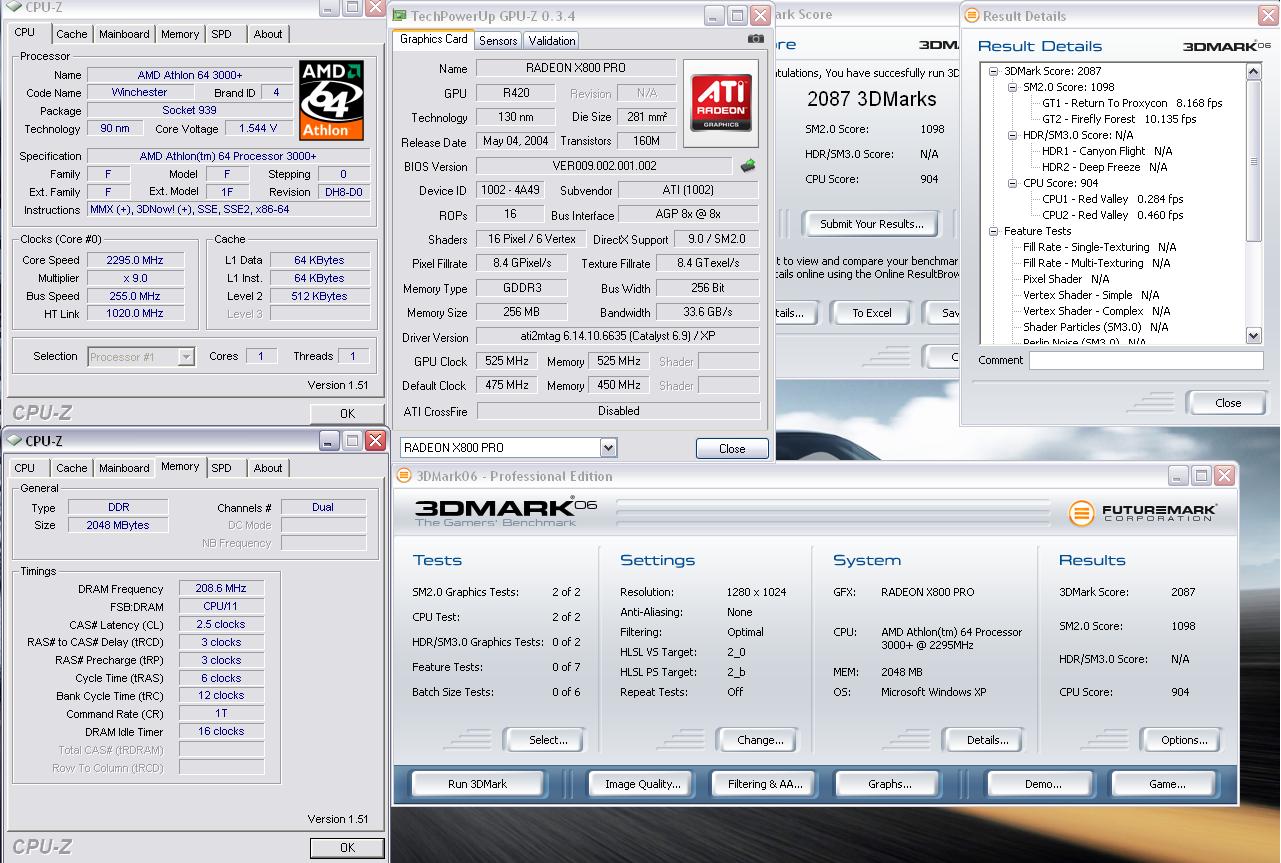Screen dimensions: 1281x863
Task: Click the Futuremark Corporation logo
Action: pyautogui.click(x=1143, y=513)
